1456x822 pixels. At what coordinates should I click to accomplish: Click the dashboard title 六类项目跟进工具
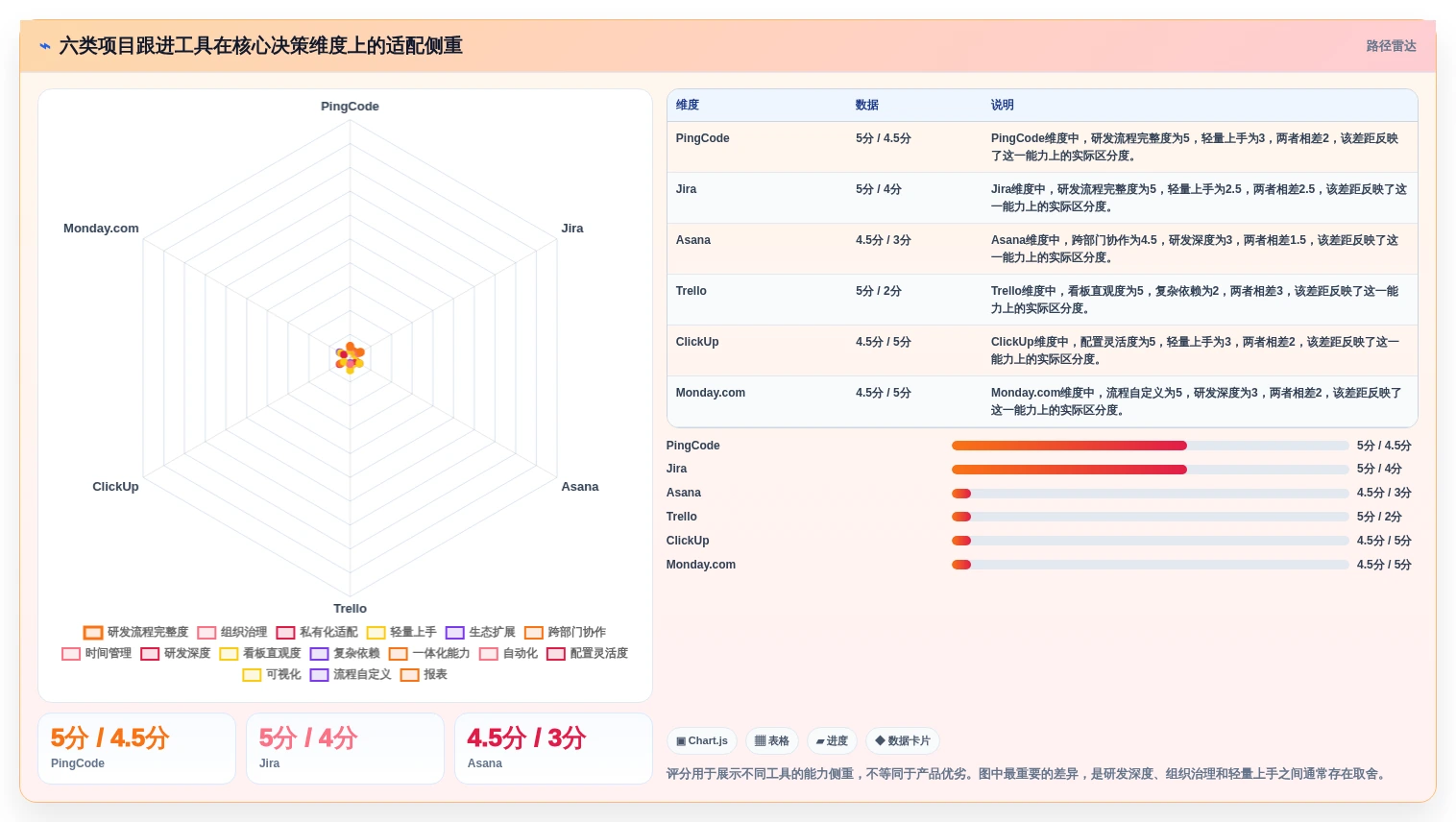click(261, 46)
